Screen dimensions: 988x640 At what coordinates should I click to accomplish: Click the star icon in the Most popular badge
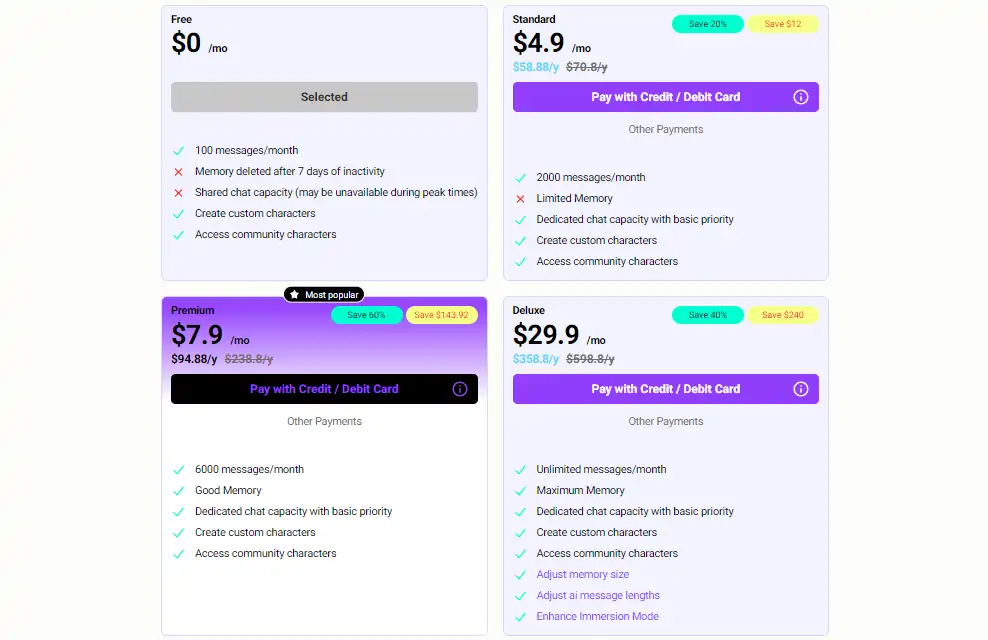point(293,294)
